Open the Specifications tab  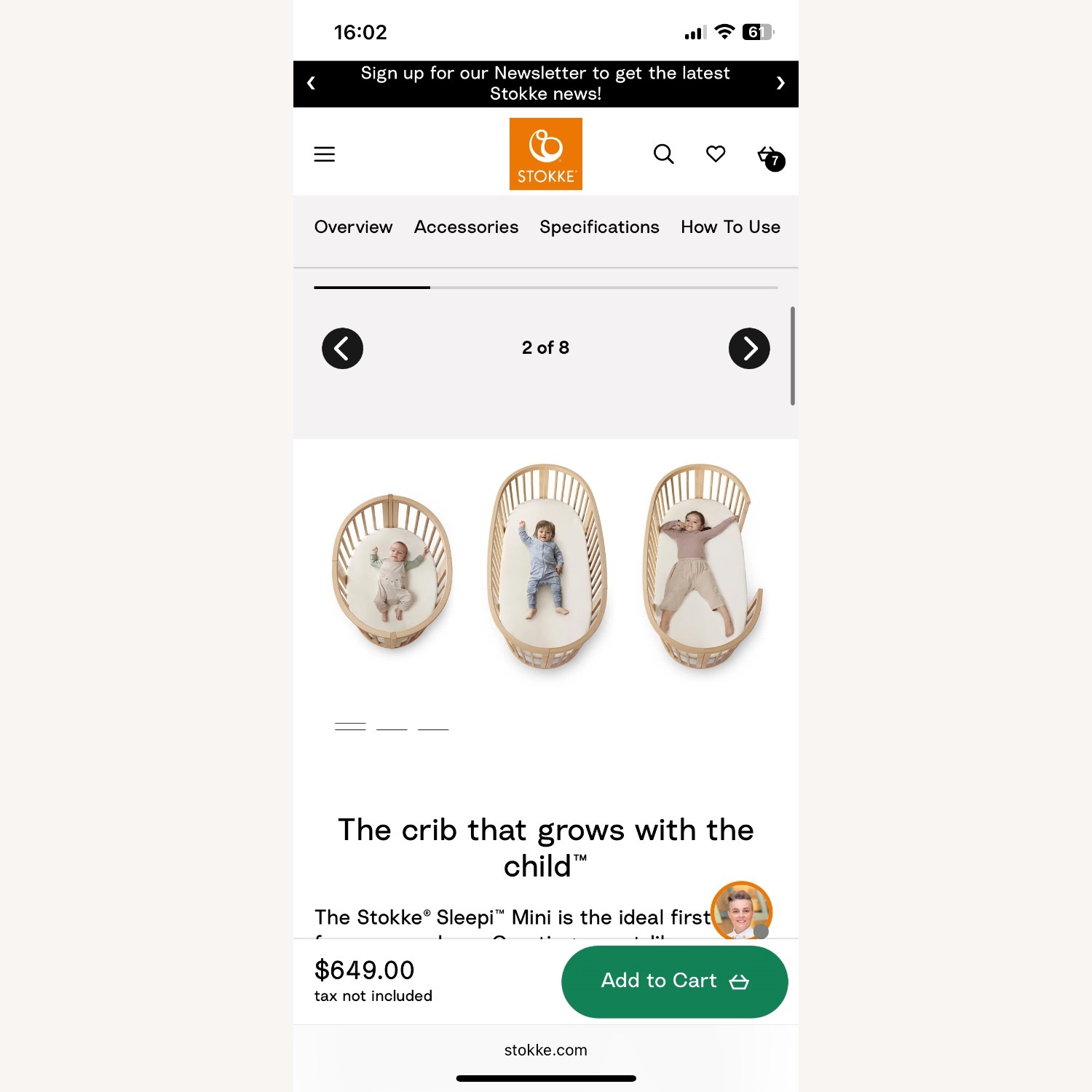coord(599,227)
